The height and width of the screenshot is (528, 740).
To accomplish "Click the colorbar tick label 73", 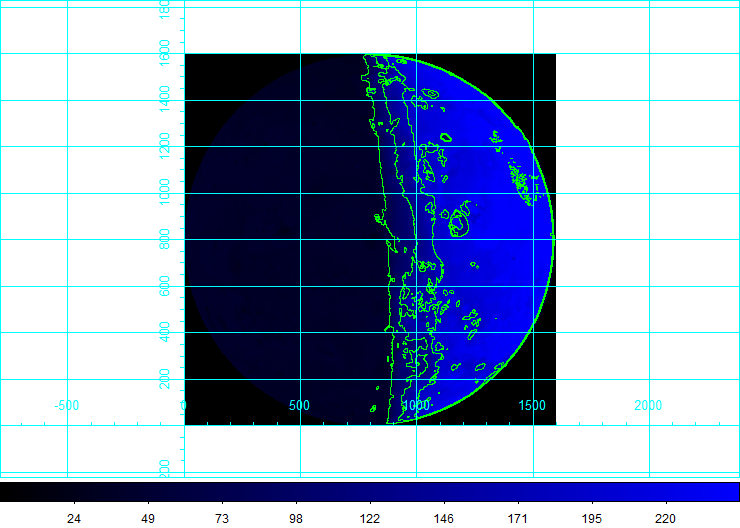I will tap(221, 518).
